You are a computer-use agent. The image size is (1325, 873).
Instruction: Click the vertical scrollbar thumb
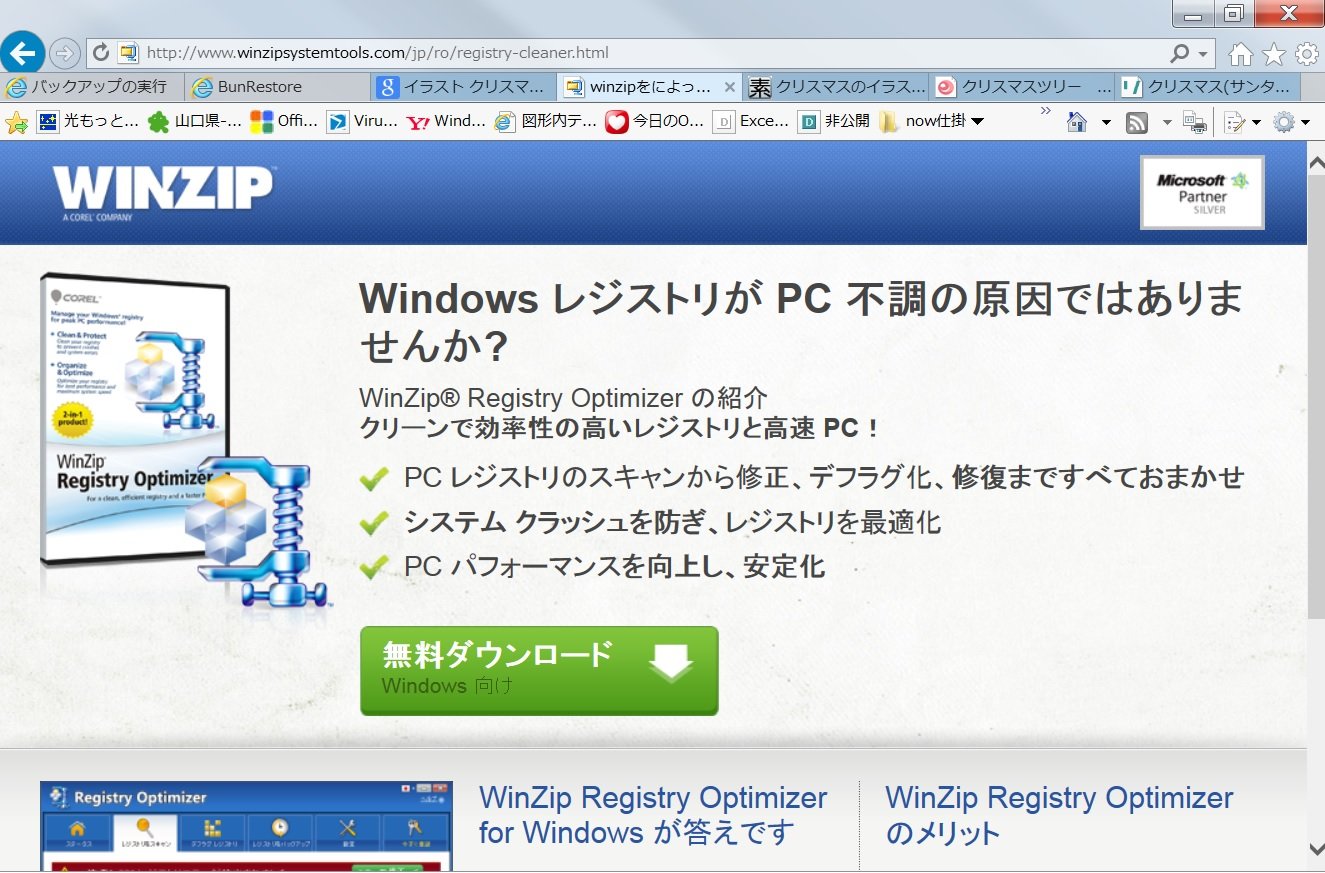coord(1316,396)
